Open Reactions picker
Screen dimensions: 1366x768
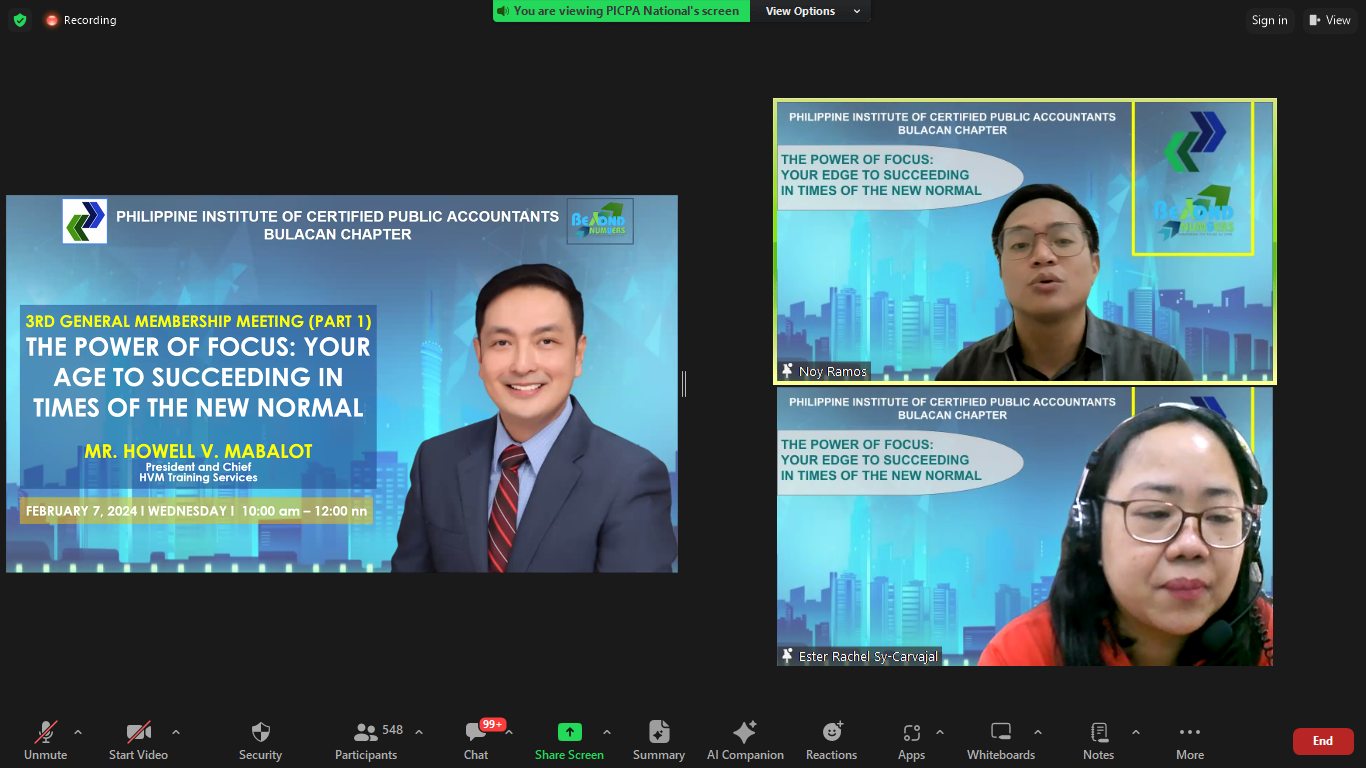(831, 741)
